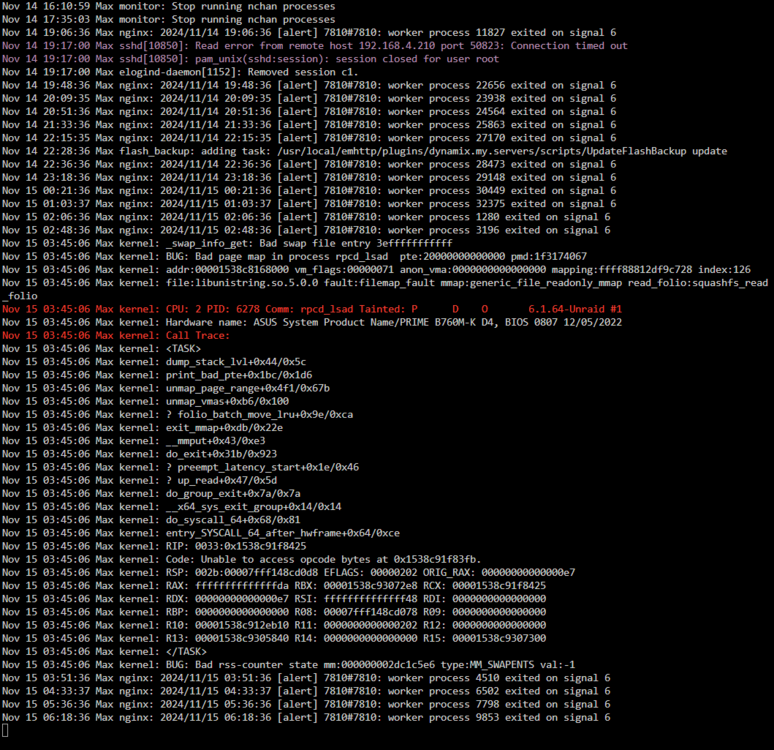
Task: Click the nginx 'worker process 6502' line
Action: point(306,691)
